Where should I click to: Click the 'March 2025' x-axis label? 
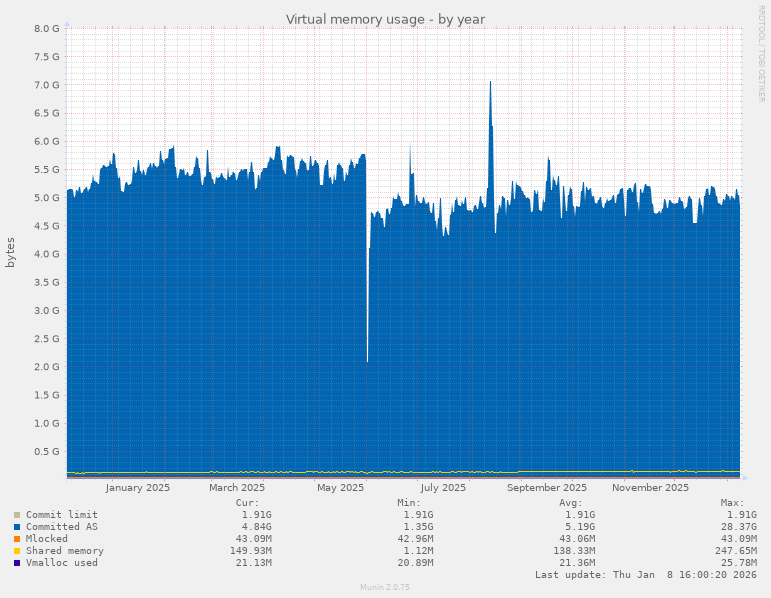pyautogui.click(x=237, y=488)
